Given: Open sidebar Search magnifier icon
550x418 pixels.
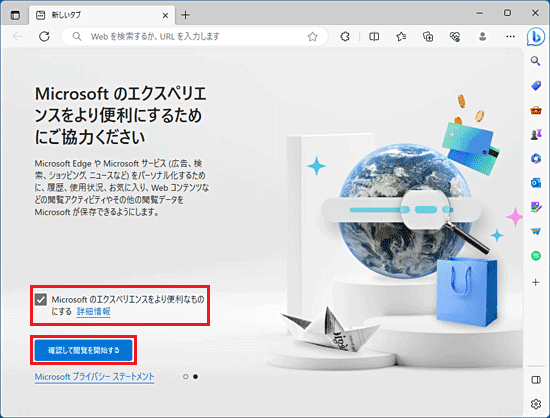Looking at the screenshot, I should (536, 61).
